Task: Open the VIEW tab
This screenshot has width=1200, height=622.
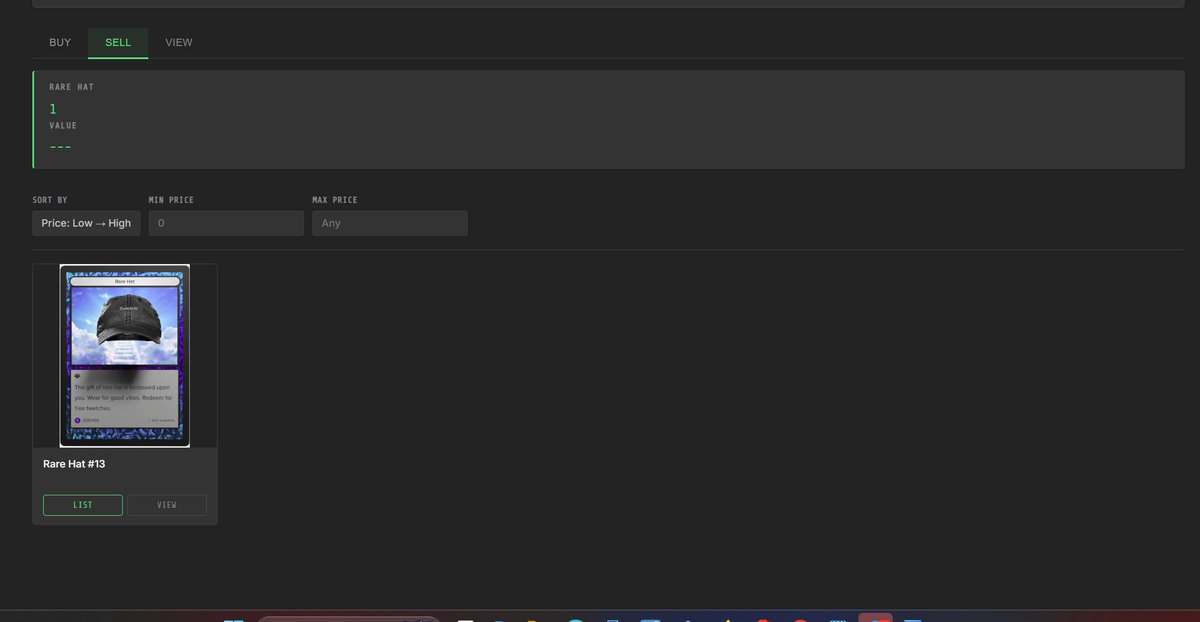Action: click(179, 43)
